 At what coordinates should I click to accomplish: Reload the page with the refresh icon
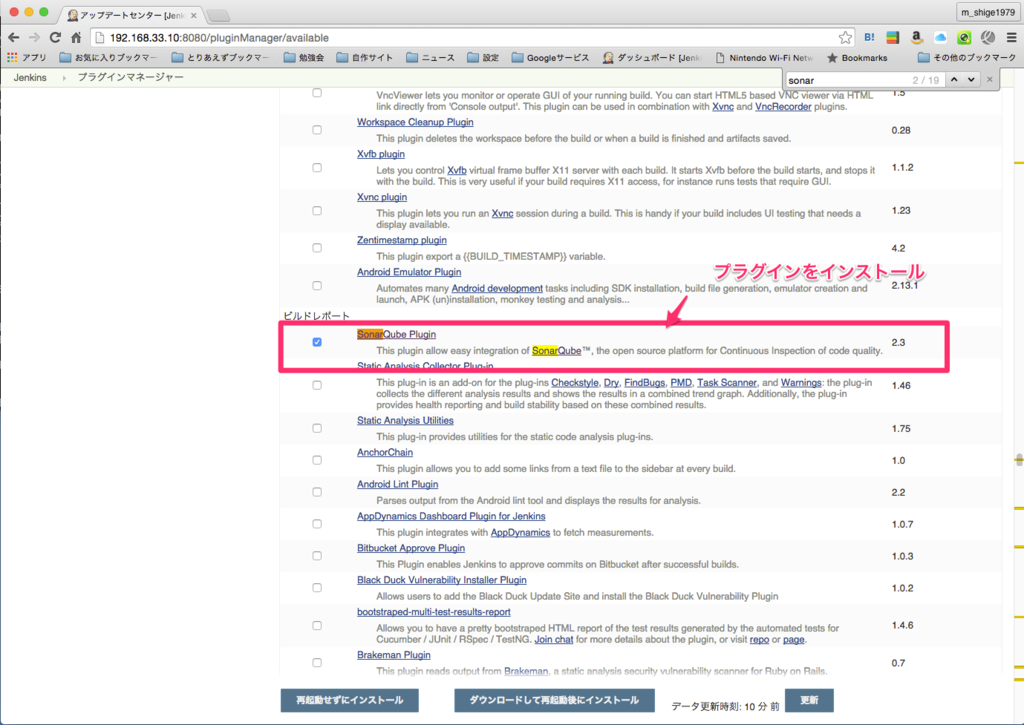tap(56, 38)
